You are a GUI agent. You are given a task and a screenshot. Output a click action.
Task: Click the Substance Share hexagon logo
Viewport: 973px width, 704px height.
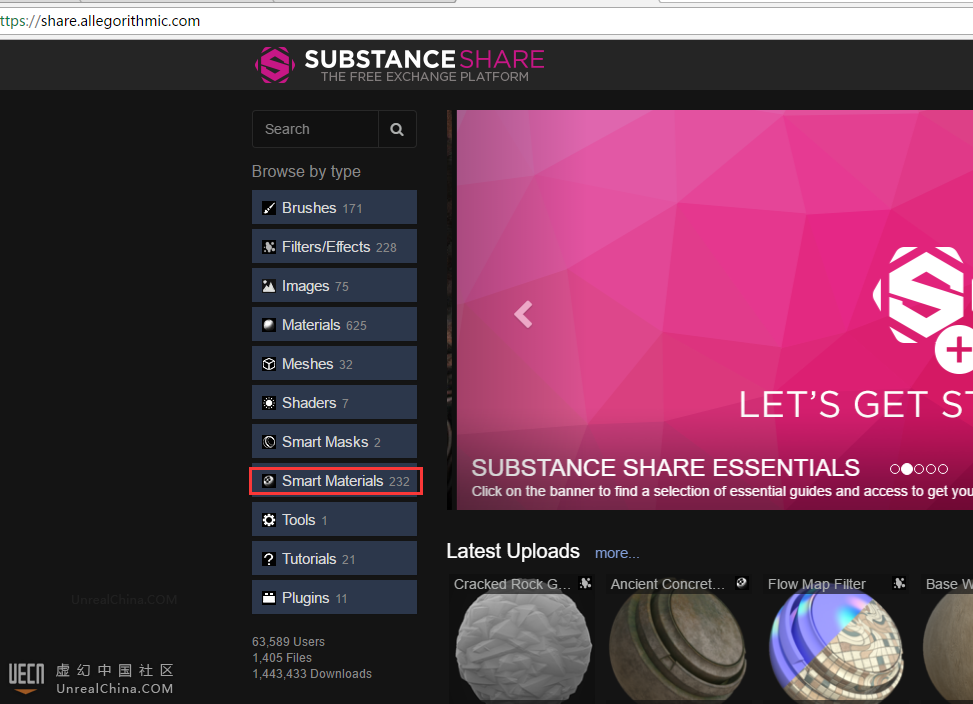point(274,65)
